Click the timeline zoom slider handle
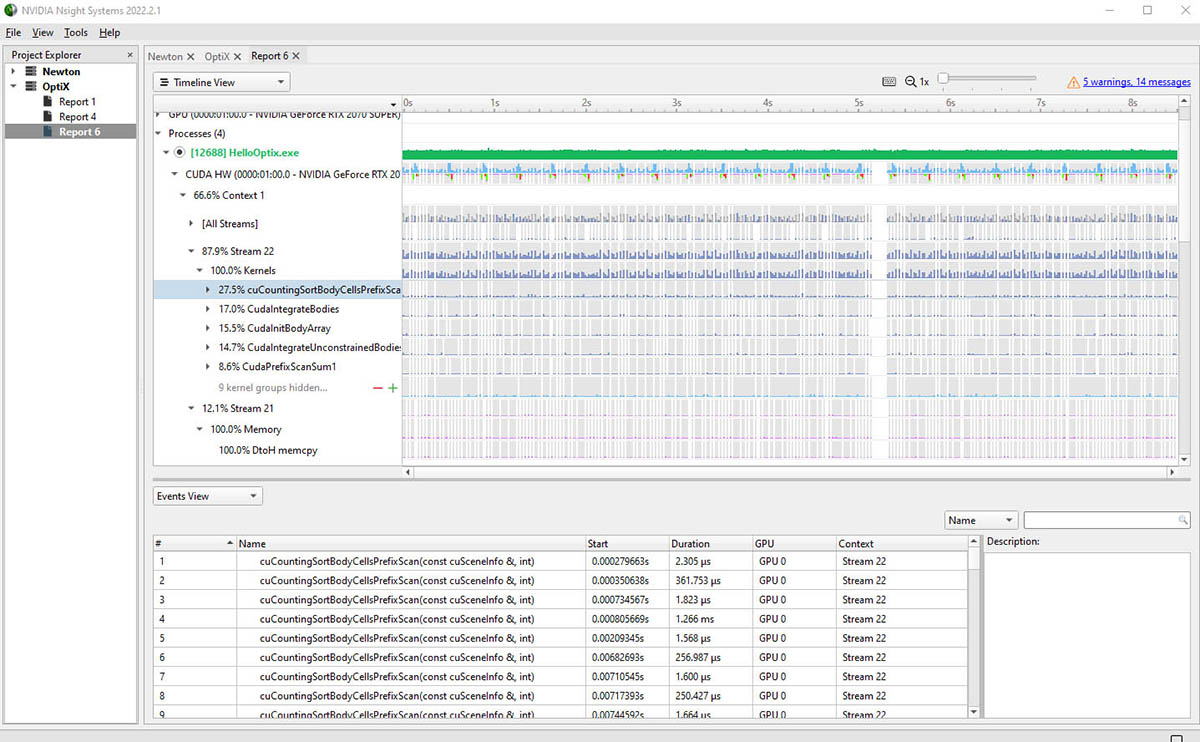Screen dimensions: 1200x742 pos(944,78)
